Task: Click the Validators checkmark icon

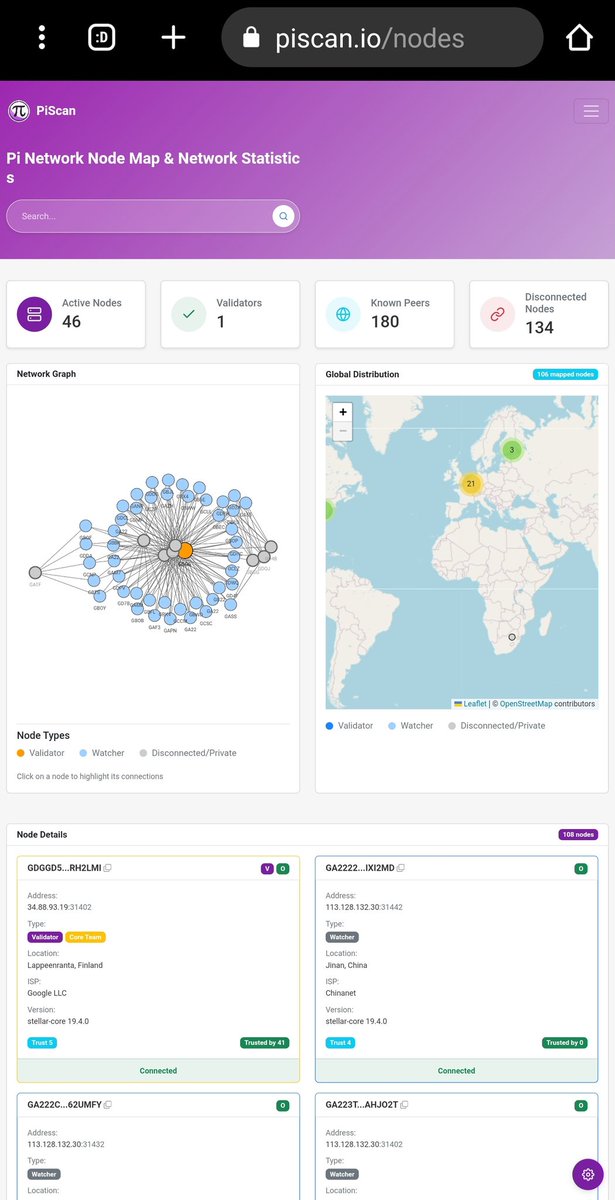Action: pyautogui.click(x=188, y=314)
